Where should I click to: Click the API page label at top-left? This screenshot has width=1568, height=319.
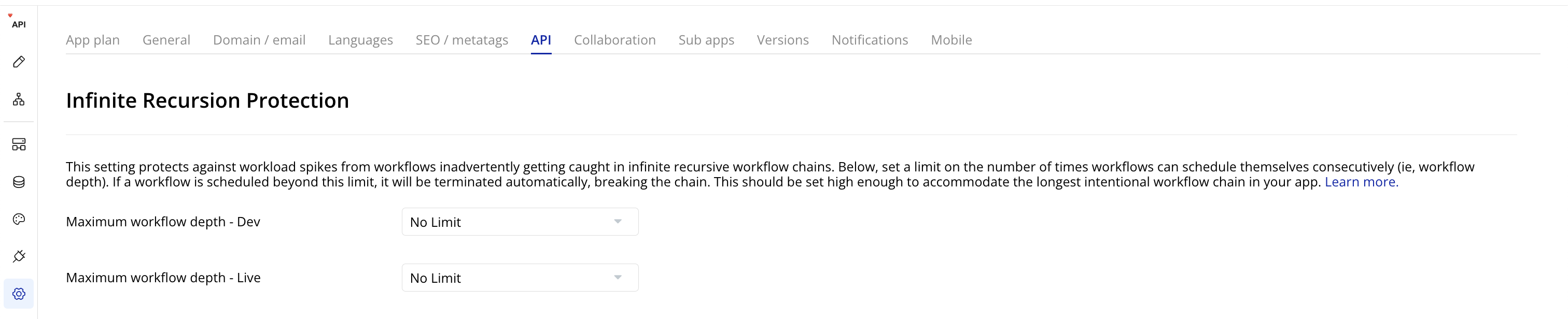(19, 25)
